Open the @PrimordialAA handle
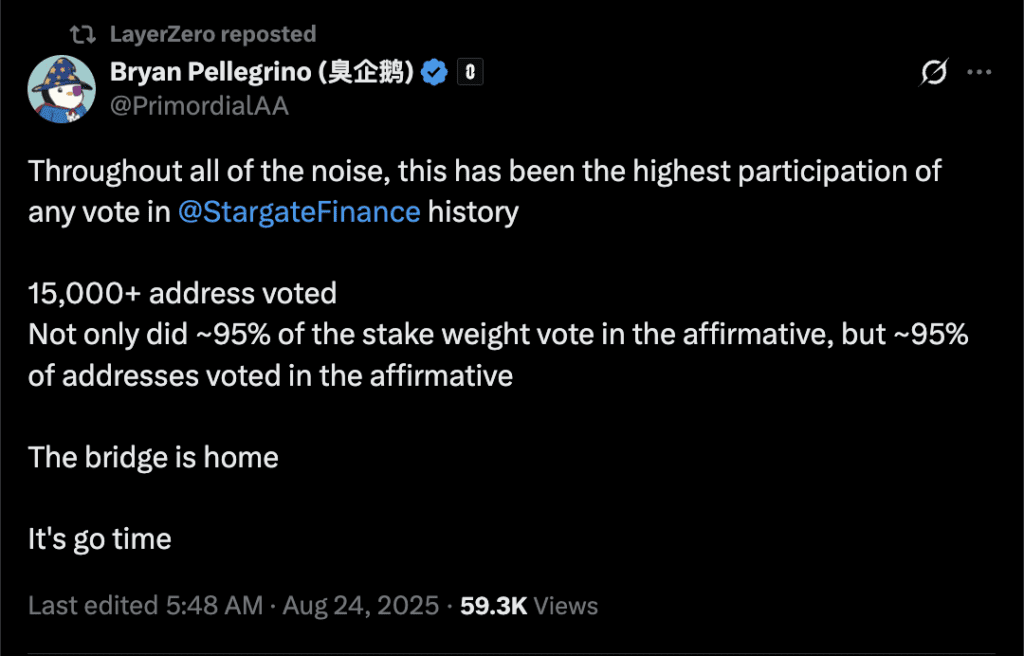The height and width of the screenshot is (656, 1024). [199, 106]
